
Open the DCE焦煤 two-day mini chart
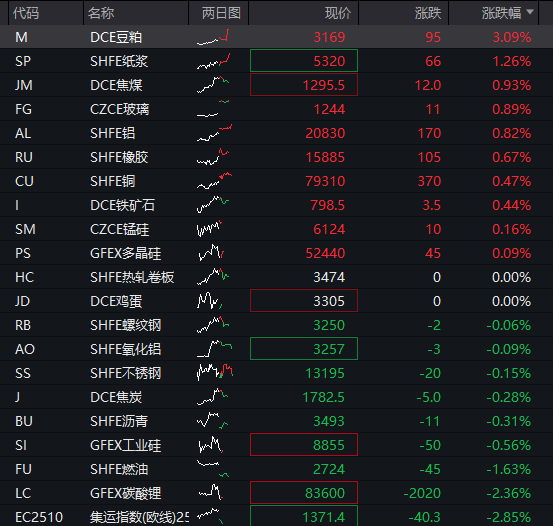(x=214, y=85)
